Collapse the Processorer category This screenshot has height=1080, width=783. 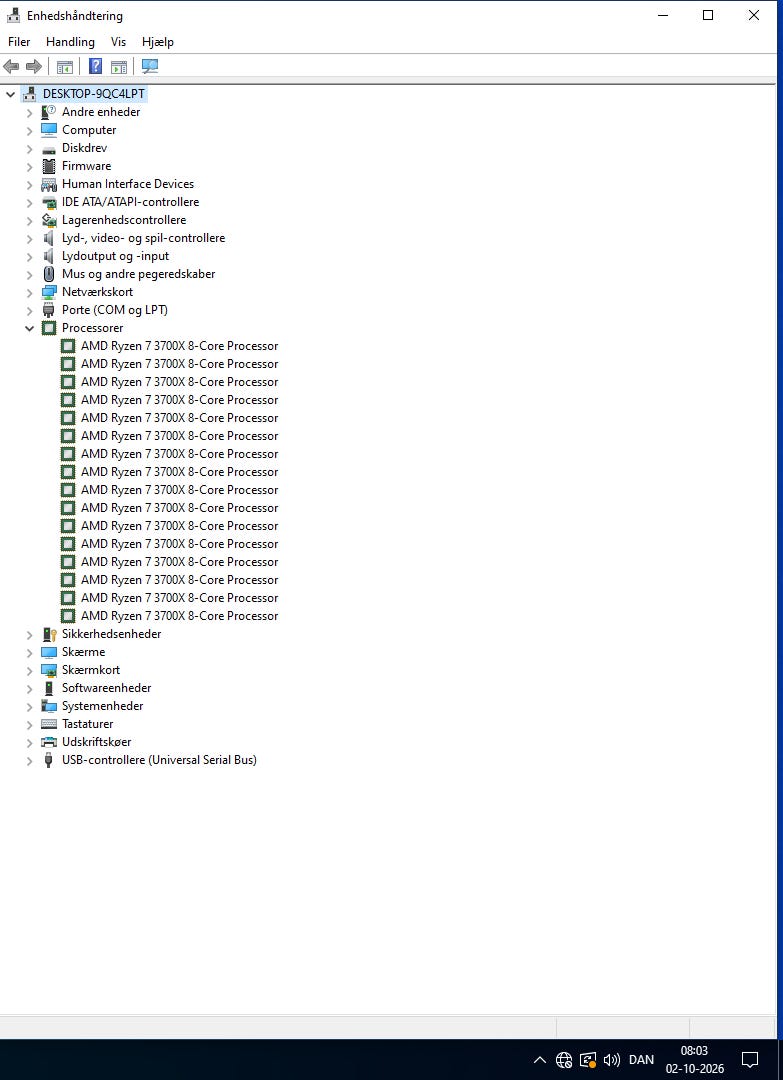coord(30,329)
